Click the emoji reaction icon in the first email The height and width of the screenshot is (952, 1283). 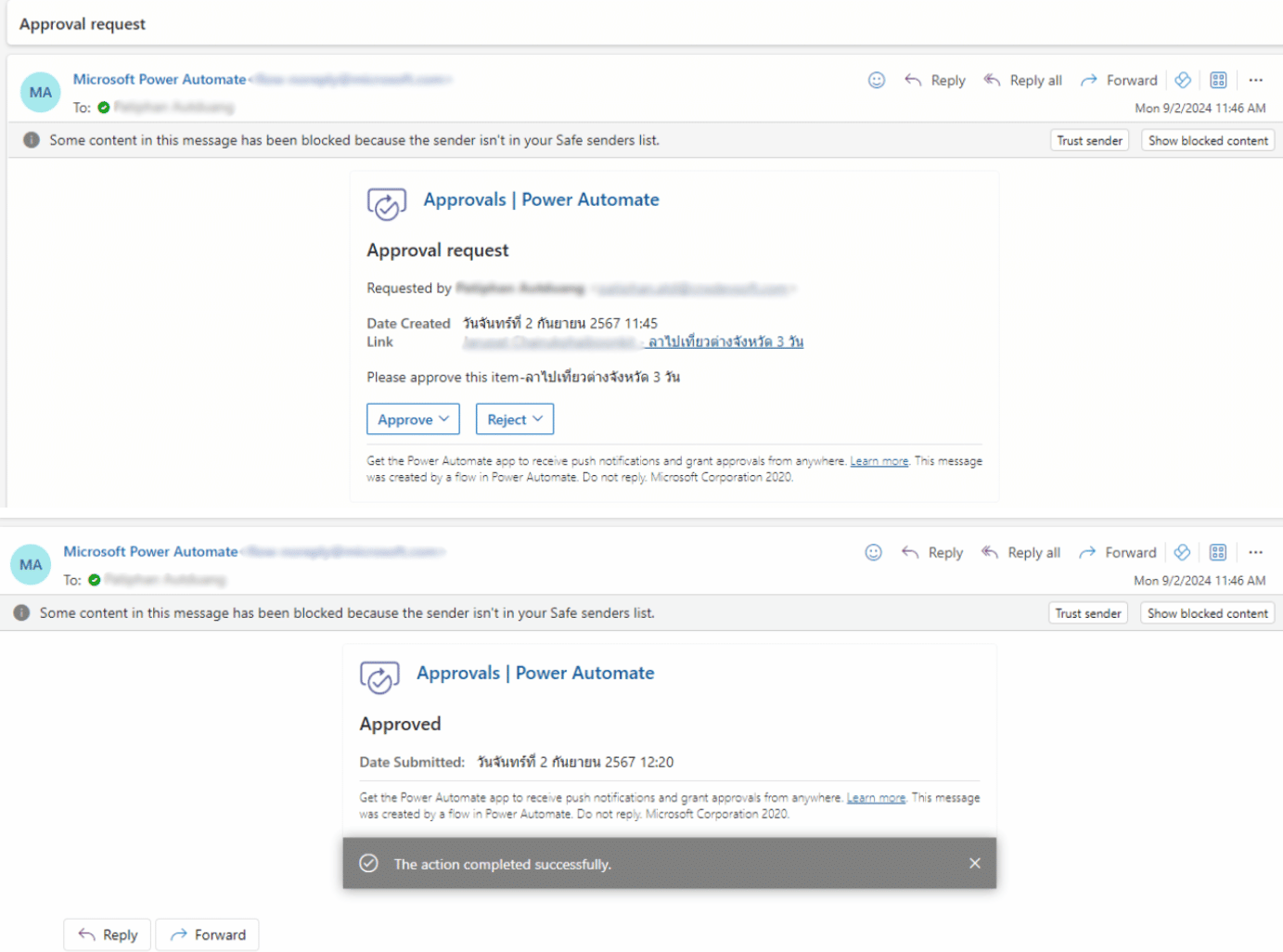pyautogui.click(x=876, y=80)
